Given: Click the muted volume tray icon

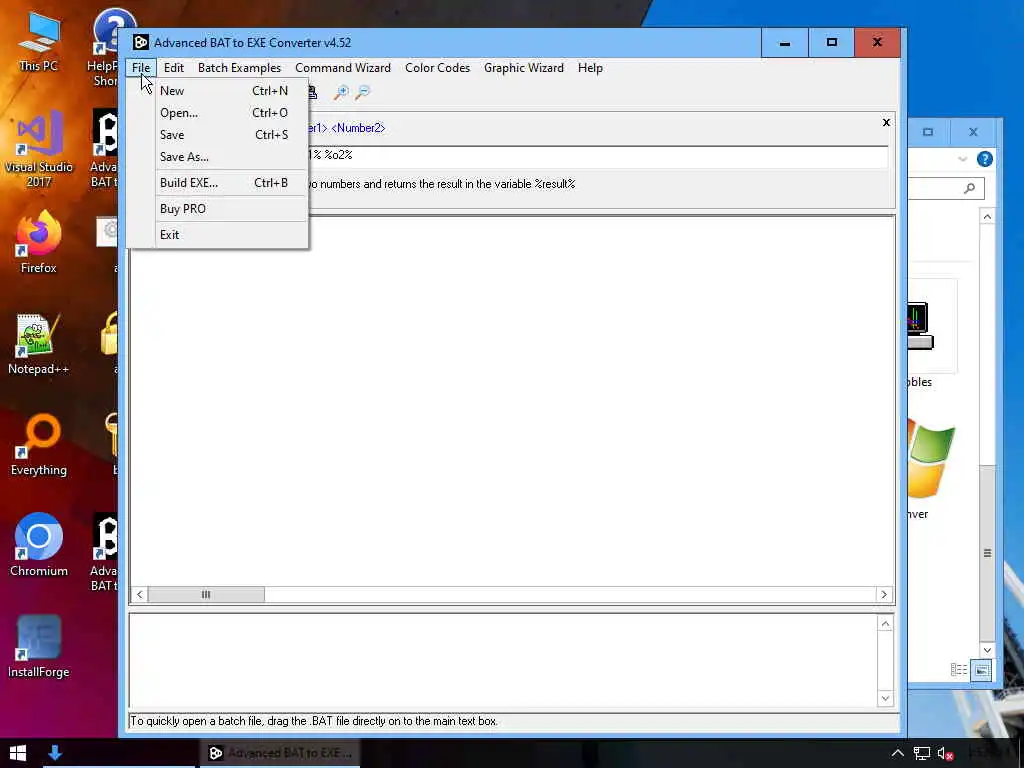Looking at the screenshot, I should (x=945, y=754).
